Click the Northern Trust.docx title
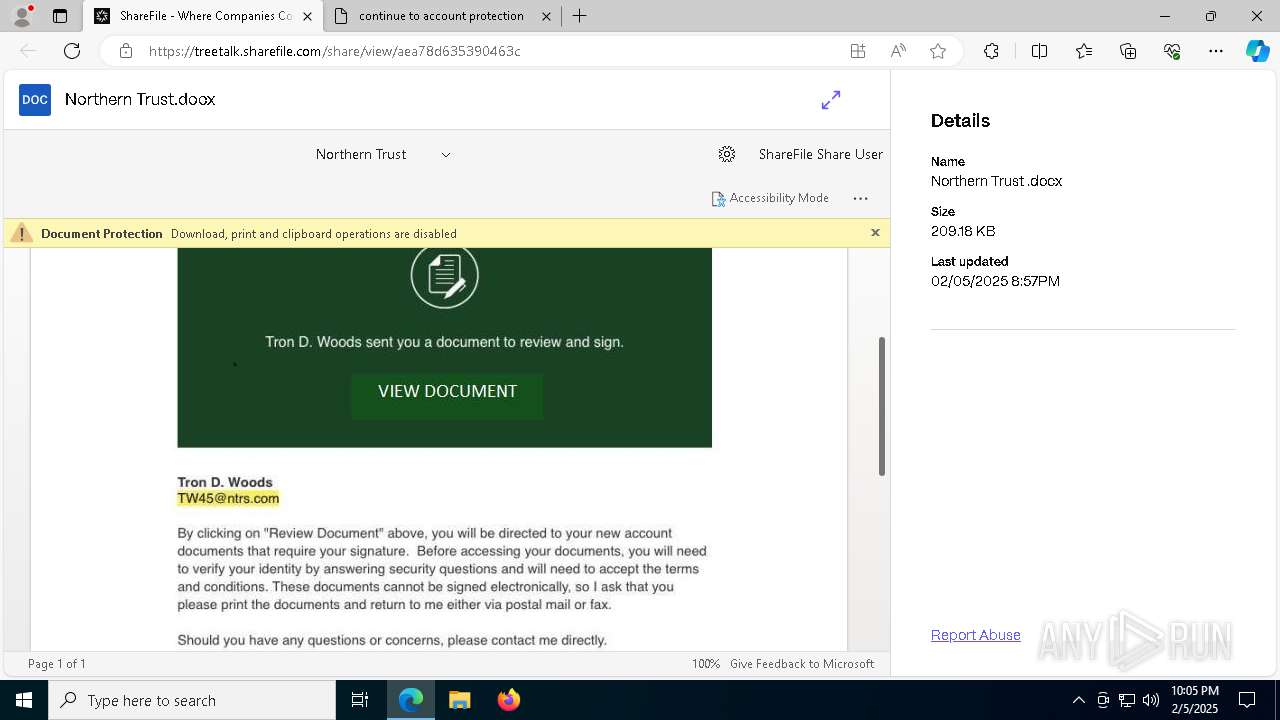The height and width of the screenshot is (720, 1280). [x=140, y=99]
